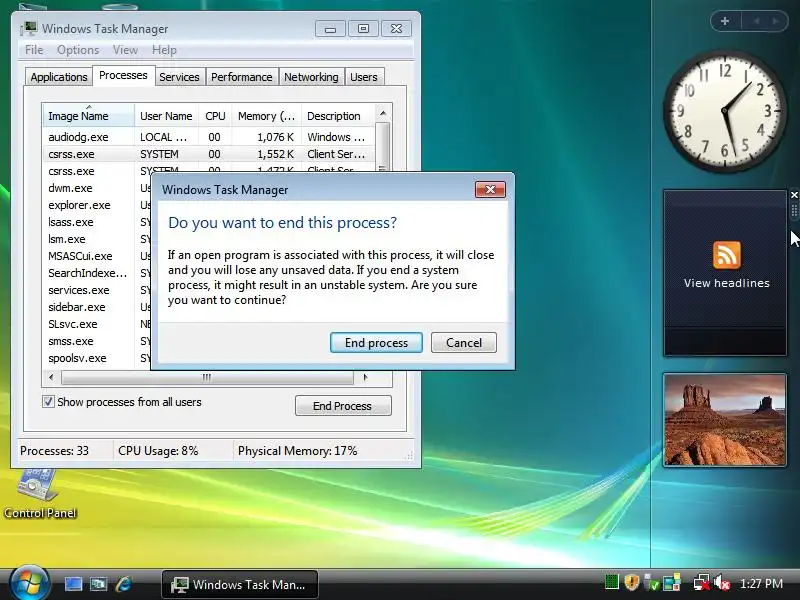This screenshot has width=800, height=600.
Task: Open the Help menu
Action: coord(164,50)
